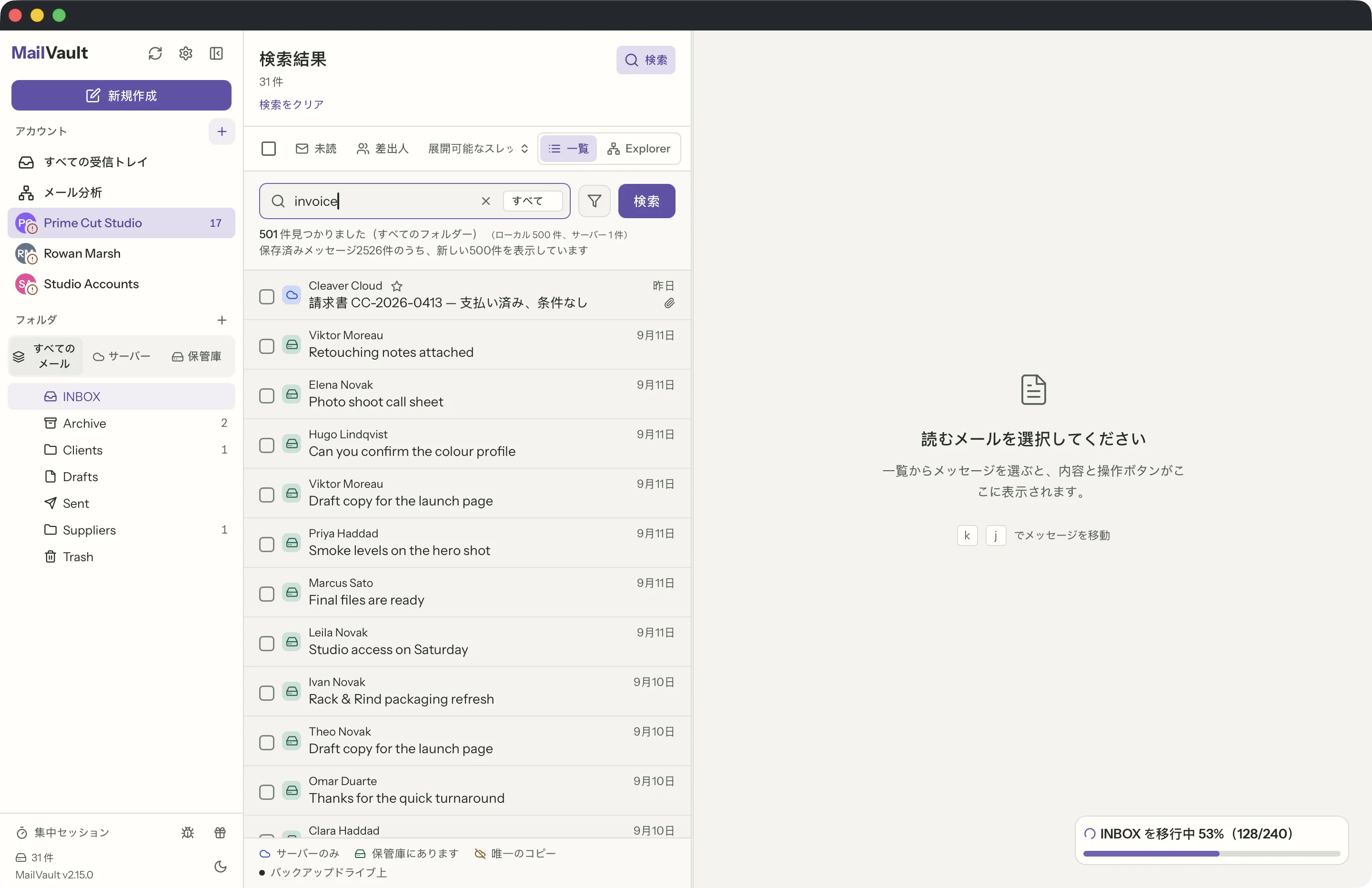Open メール分析 in sidebar
The image size is (1372, 888).
121,192
